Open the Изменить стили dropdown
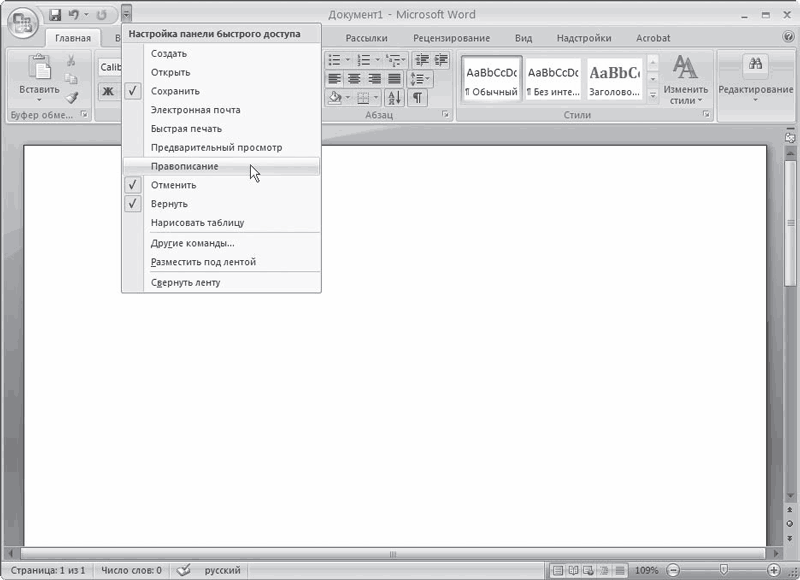 pyautogui.click(x=685, y=79)
